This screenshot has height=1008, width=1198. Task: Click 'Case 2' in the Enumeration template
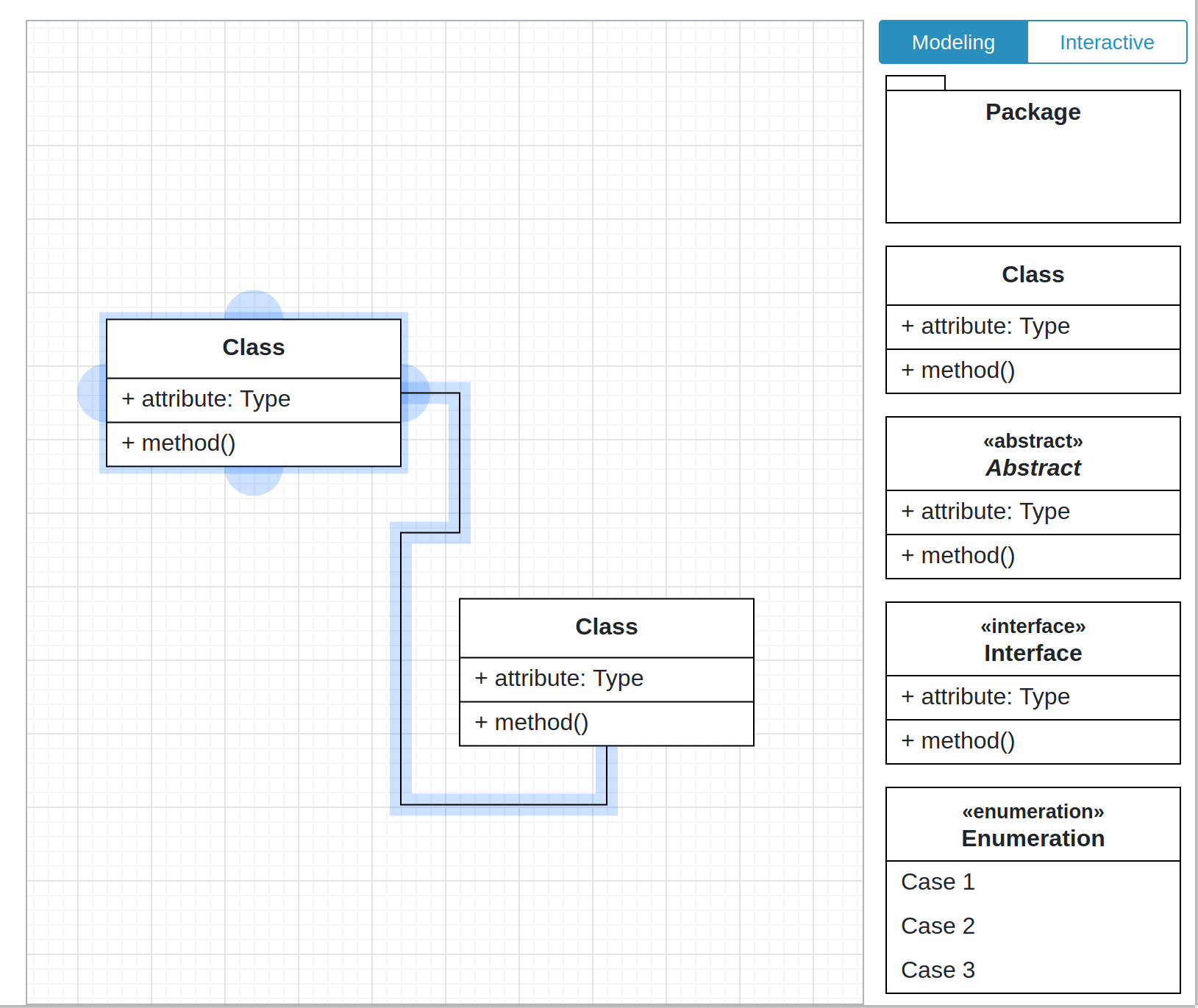point(1033,926)
